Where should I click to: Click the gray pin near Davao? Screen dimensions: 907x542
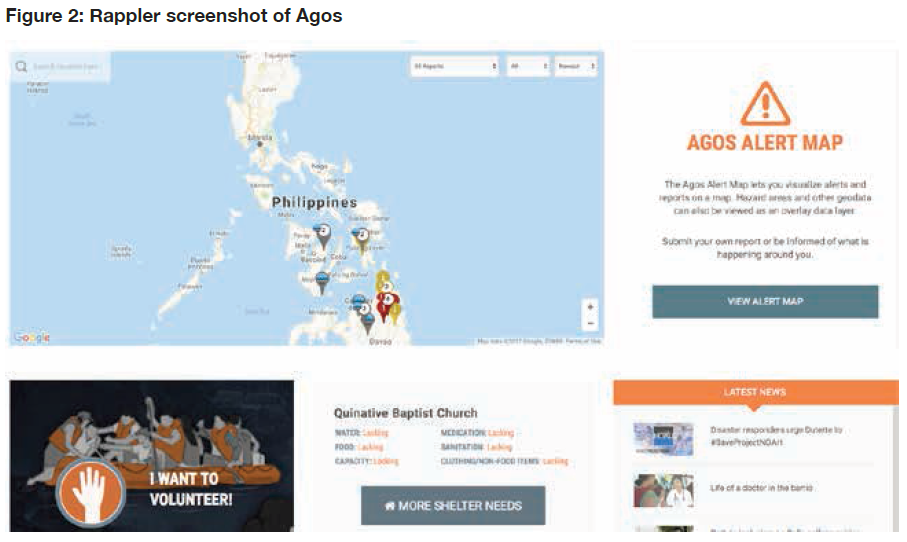(368, 321)
